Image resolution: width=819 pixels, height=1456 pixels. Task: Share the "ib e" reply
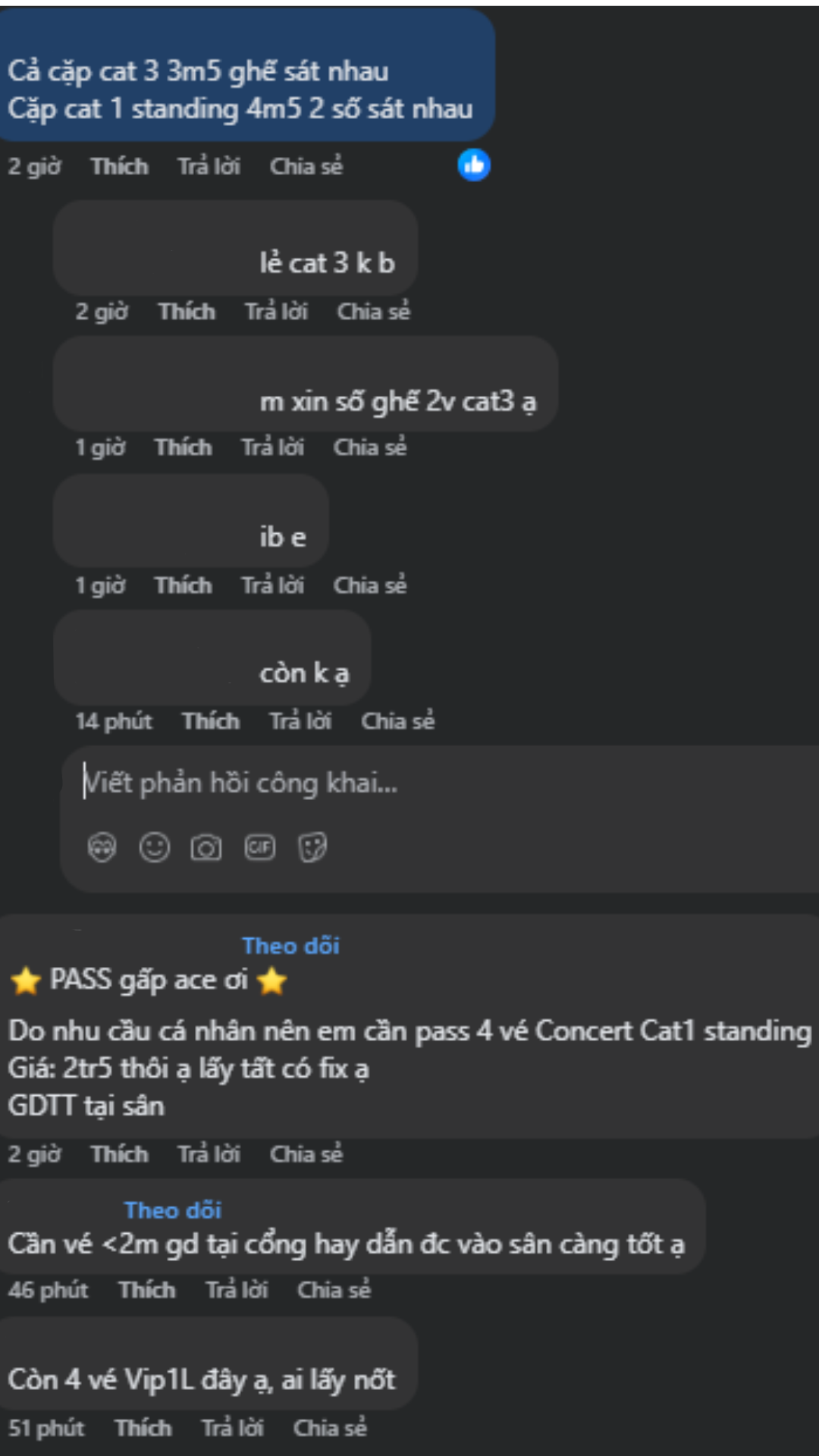(x=370, y=585)
